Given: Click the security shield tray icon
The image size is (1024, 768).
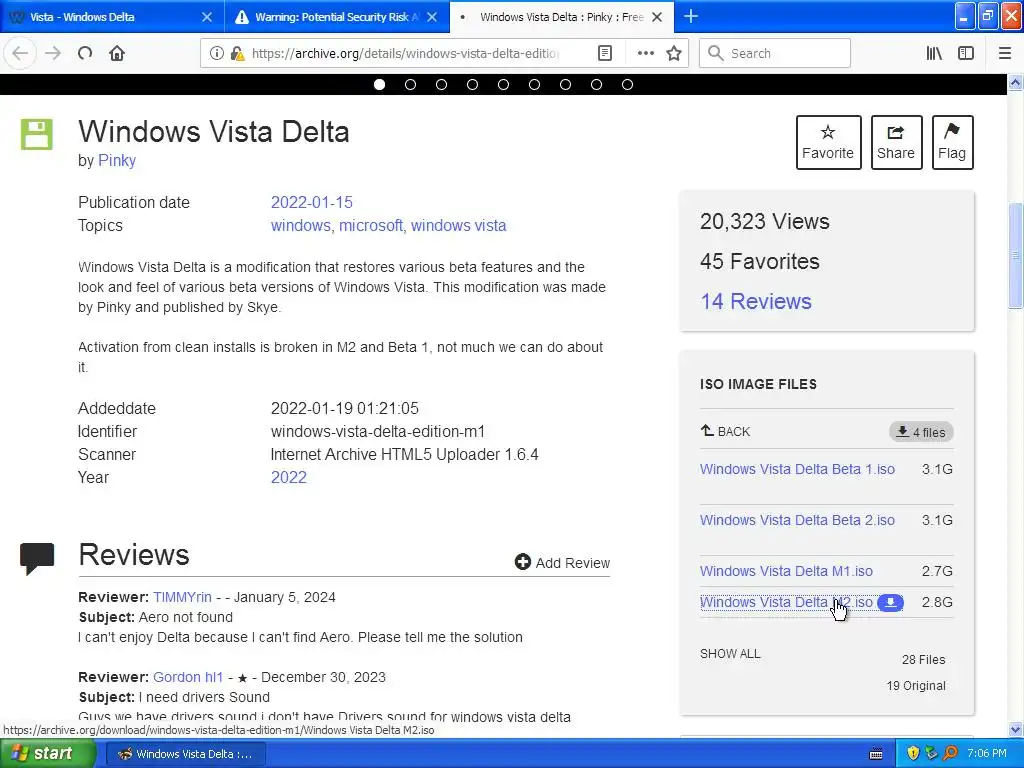Looking at the screenshot, I should click(x=913, y=753).
